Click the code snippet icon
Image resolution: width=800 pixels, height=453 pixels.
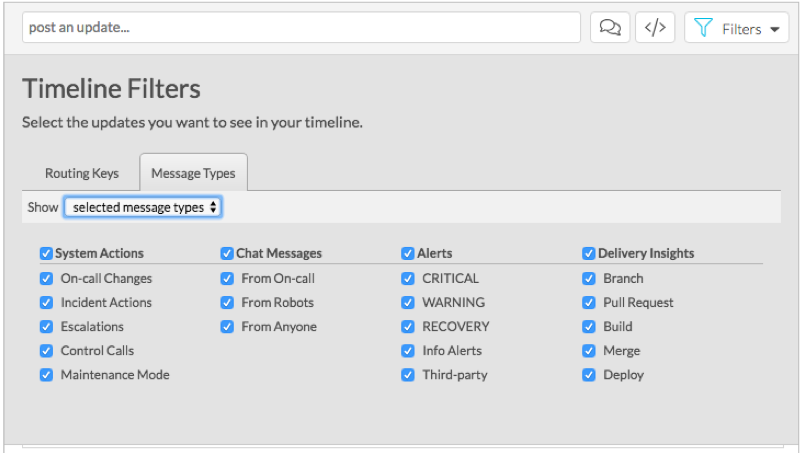pos(655,28)
